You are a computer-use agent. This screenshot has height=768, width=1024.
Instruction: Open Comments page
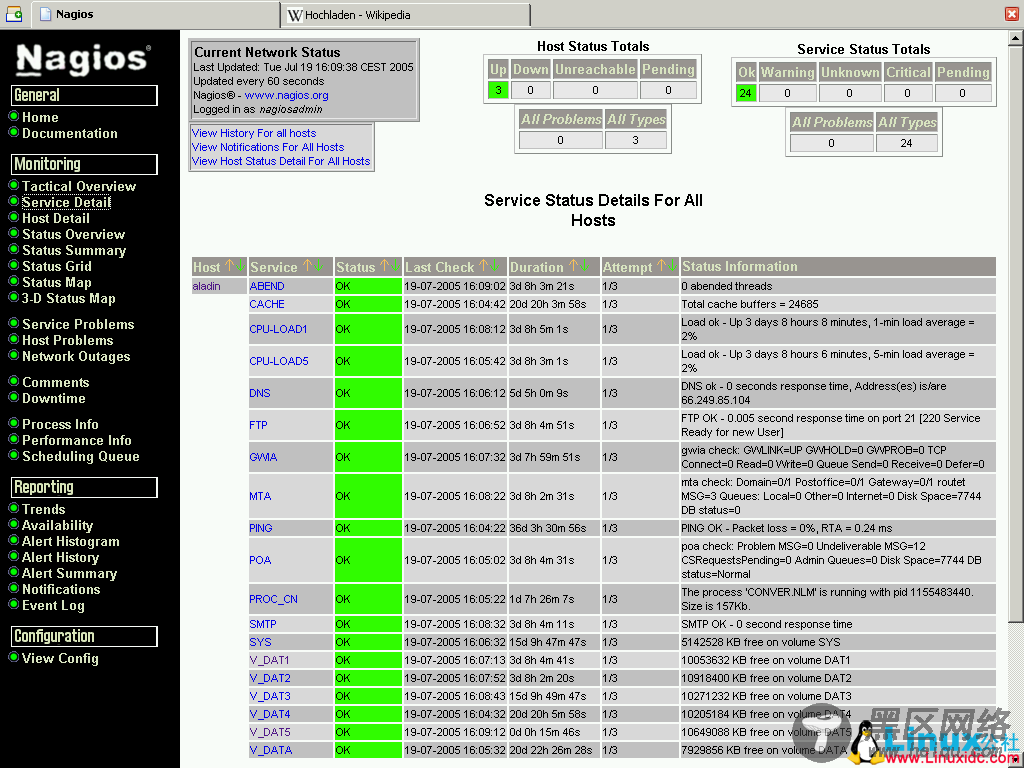56,383
